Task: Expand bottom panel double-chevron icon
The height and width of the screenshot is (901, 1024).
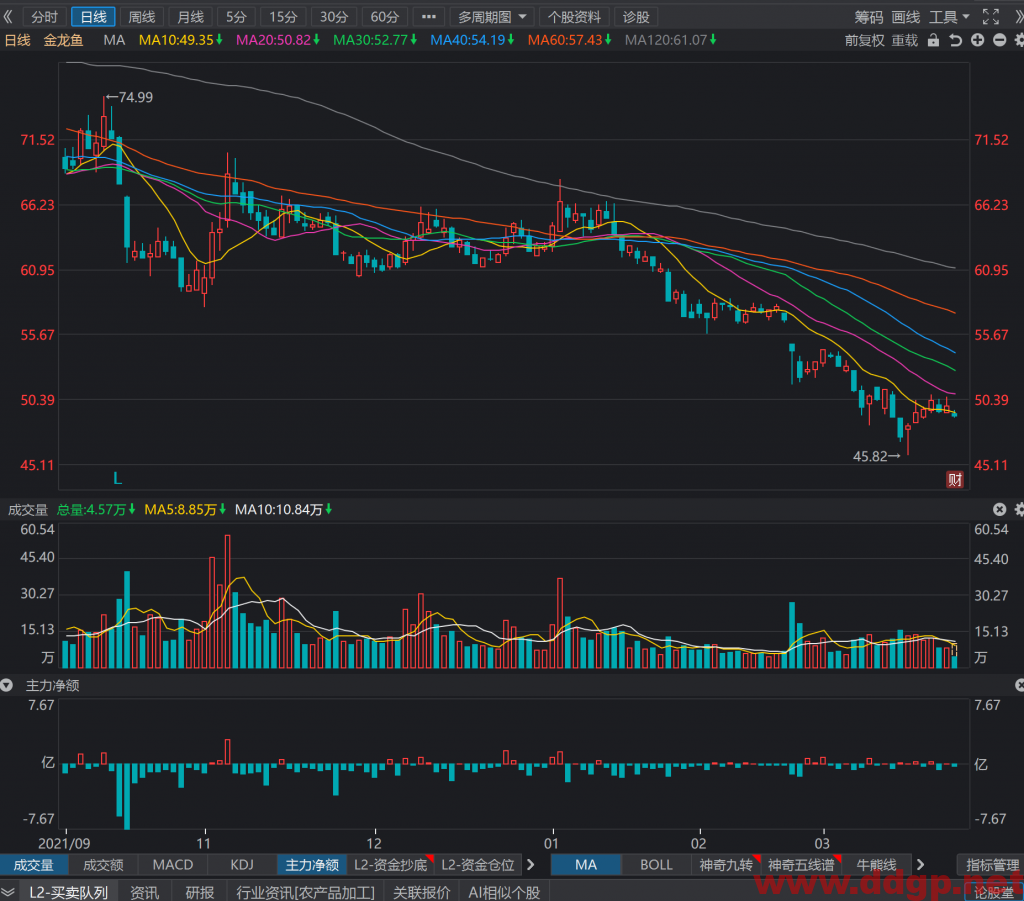Action: (x=8, y=892)
